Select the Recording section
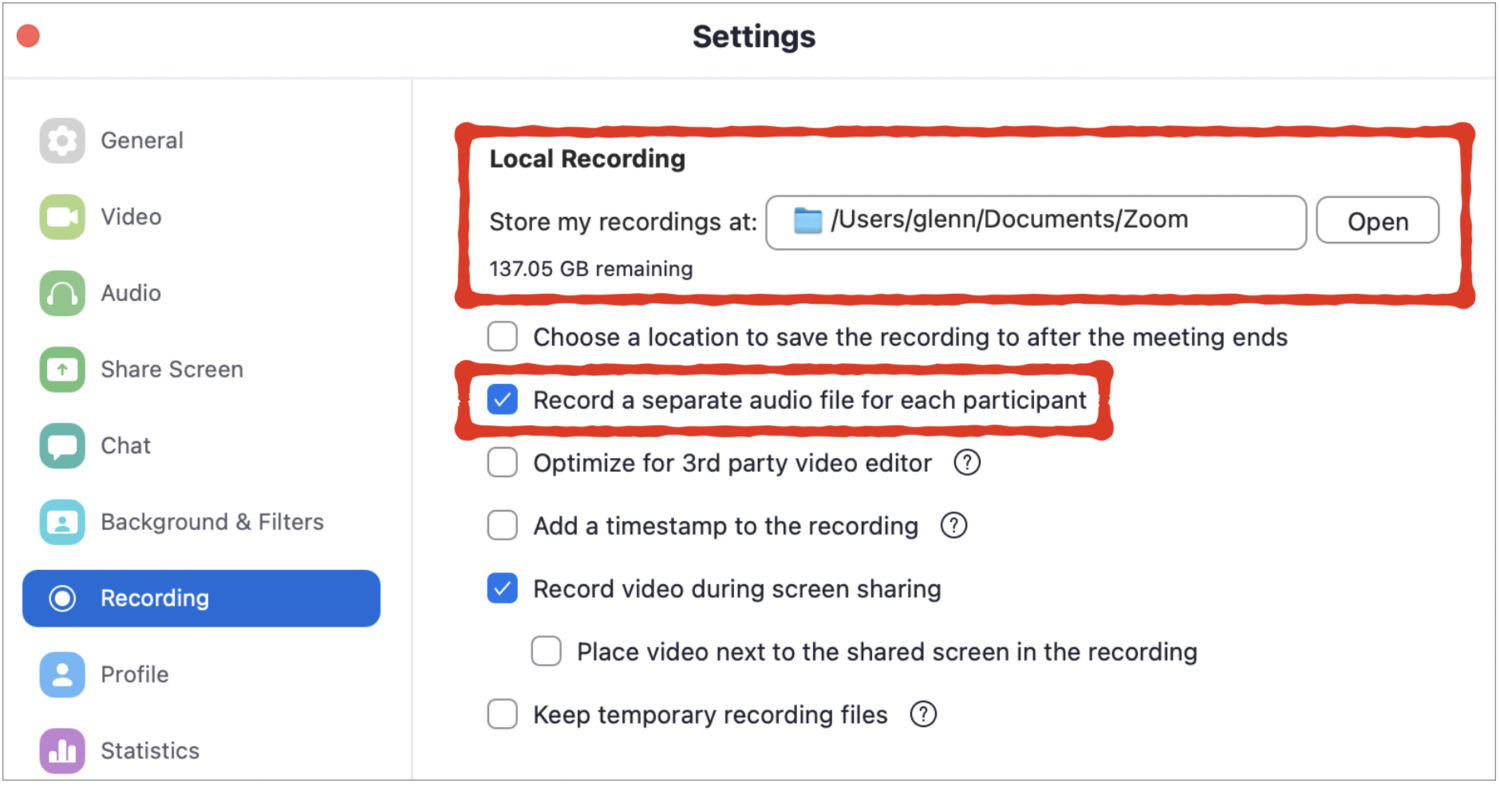Viewport: 1500px width, 787px height. click(x=201, y=599)
